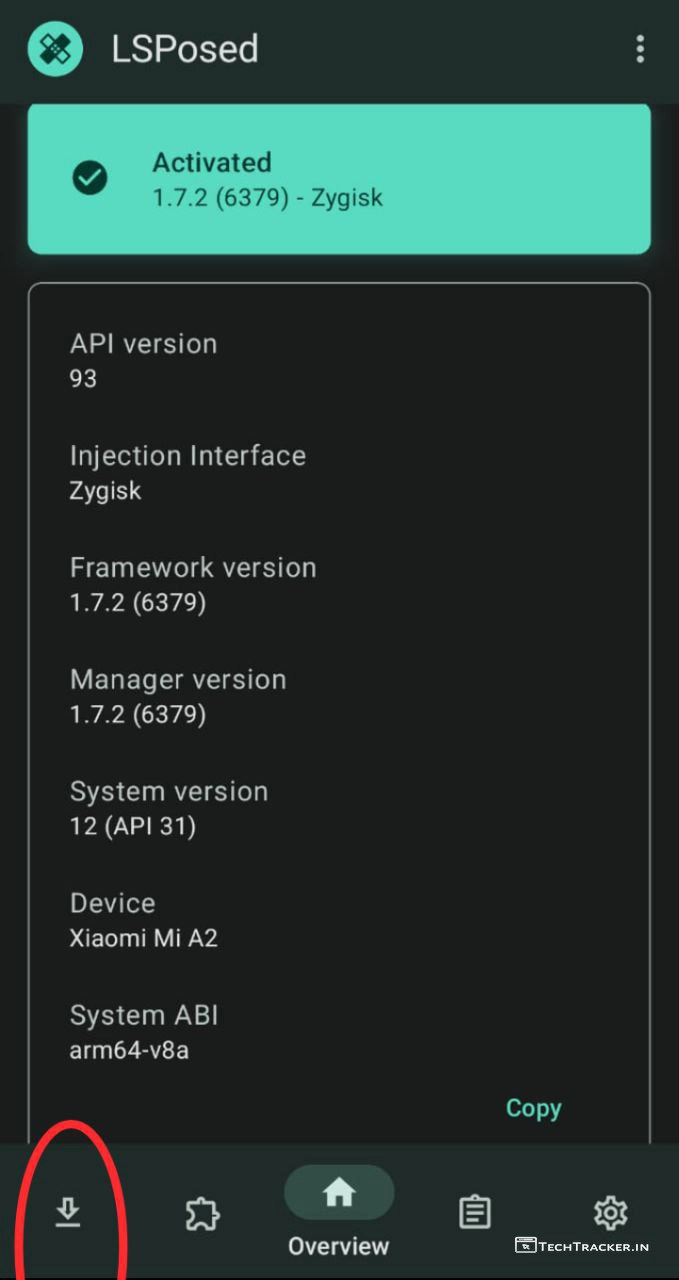Tap the System version entry
Image resolution: width=679 pixels, height=1280 pixels.
(168, 808)
